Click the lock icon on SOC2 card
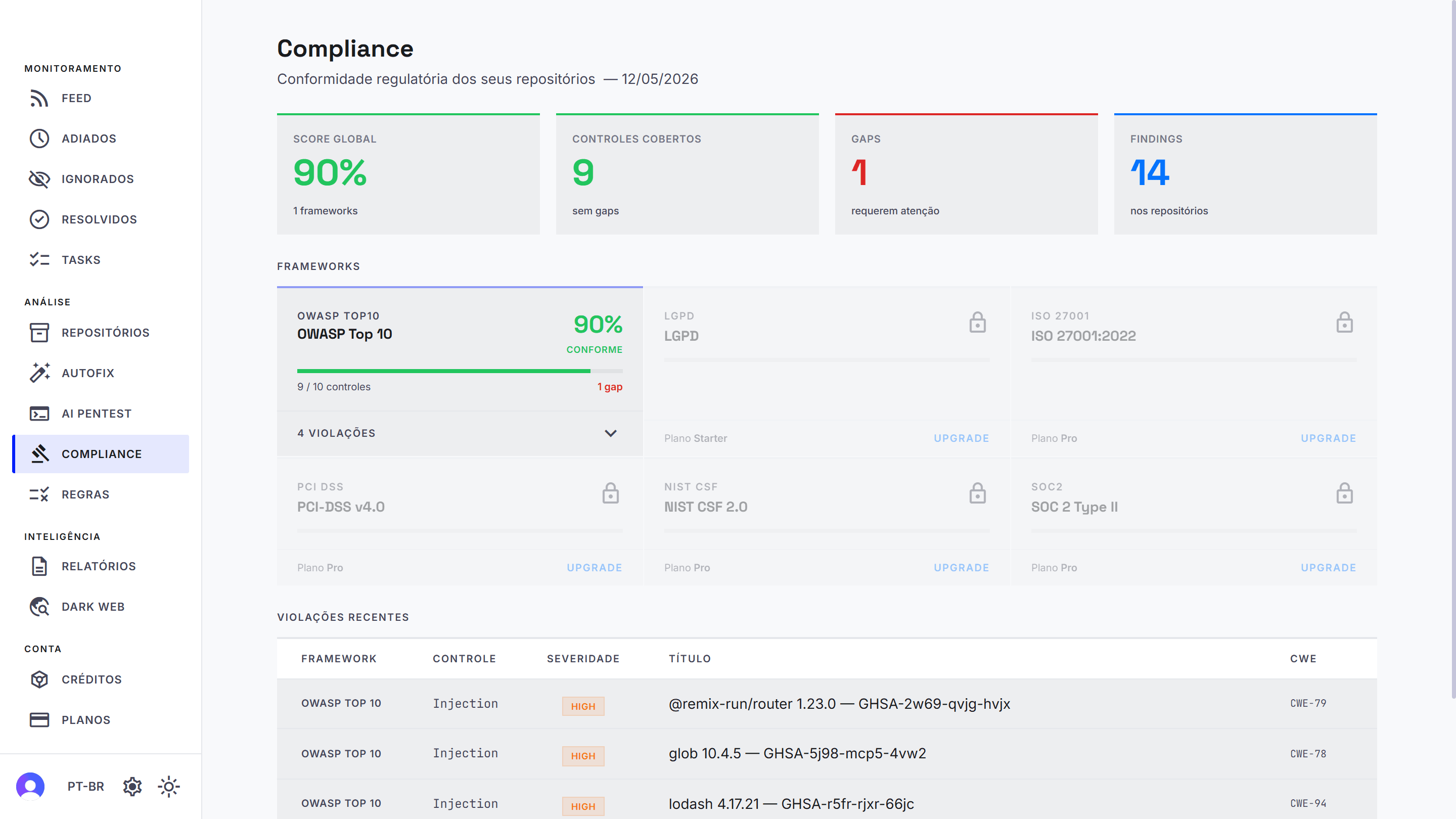1456x819 pixels. (x=1344, y=493)
